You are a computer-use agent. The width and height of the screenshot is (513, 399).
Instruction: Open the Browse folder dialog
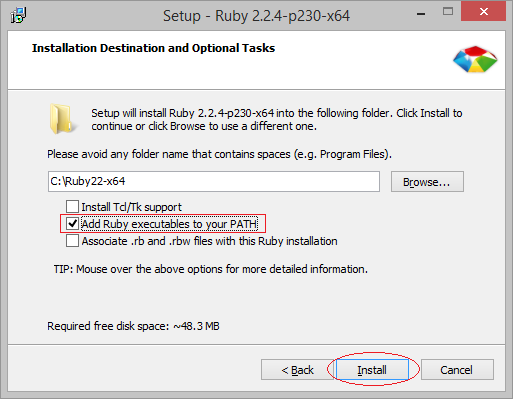427,182
